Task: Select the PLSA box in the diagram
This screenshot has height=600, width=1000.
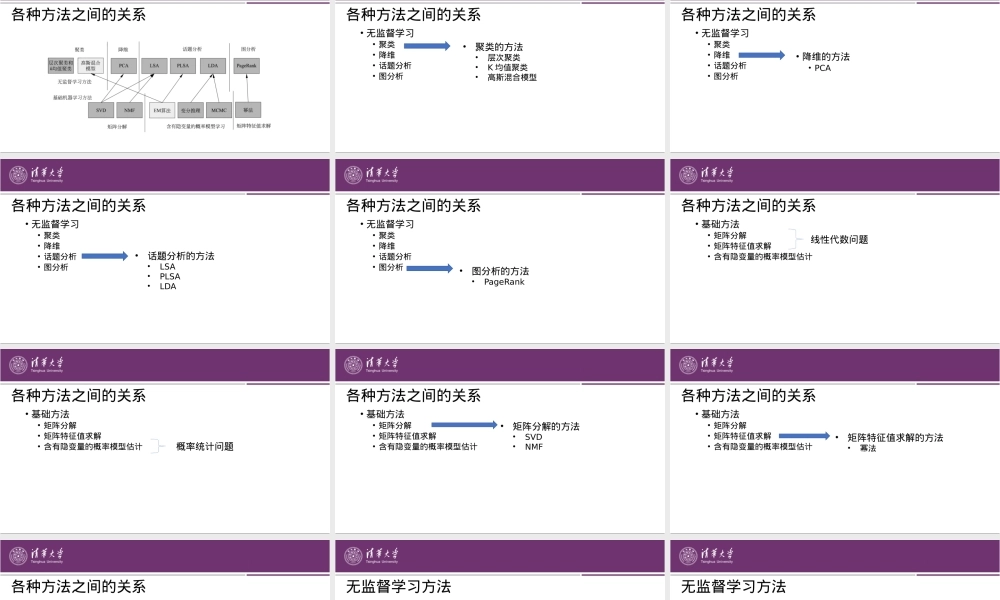Action: [x=183, y=65]
